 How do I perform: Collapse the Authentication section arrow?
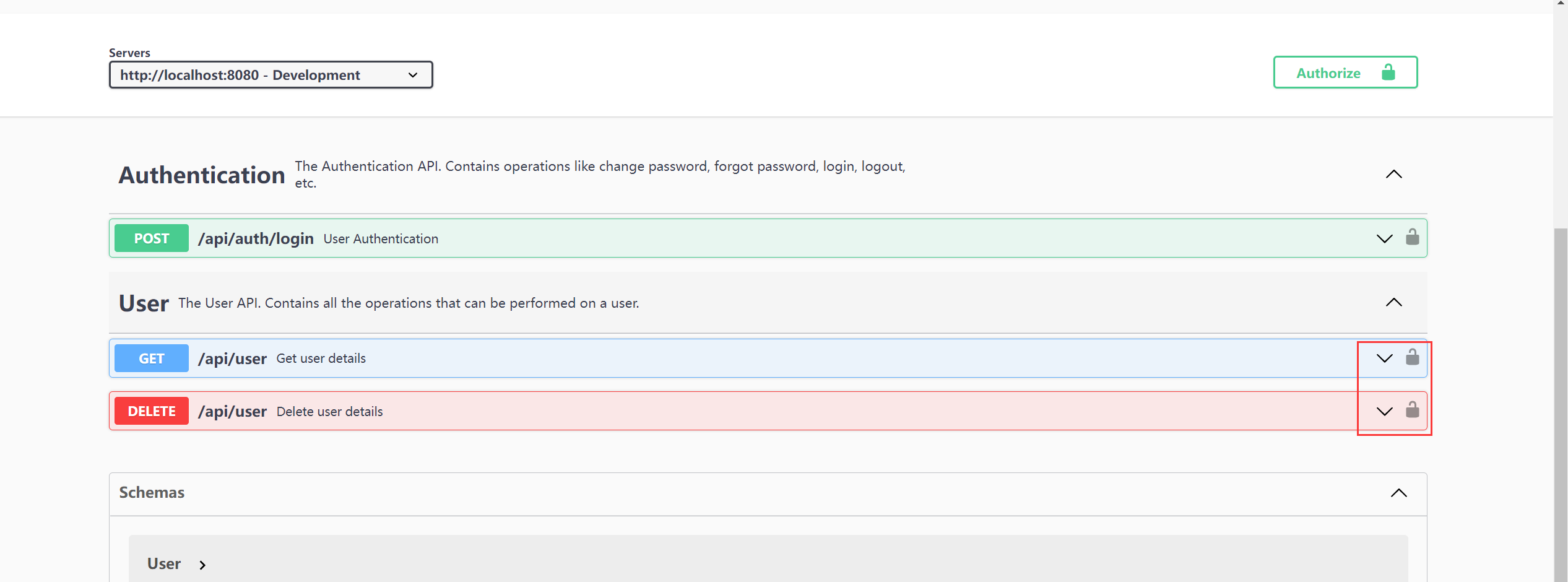(1394, 174)
